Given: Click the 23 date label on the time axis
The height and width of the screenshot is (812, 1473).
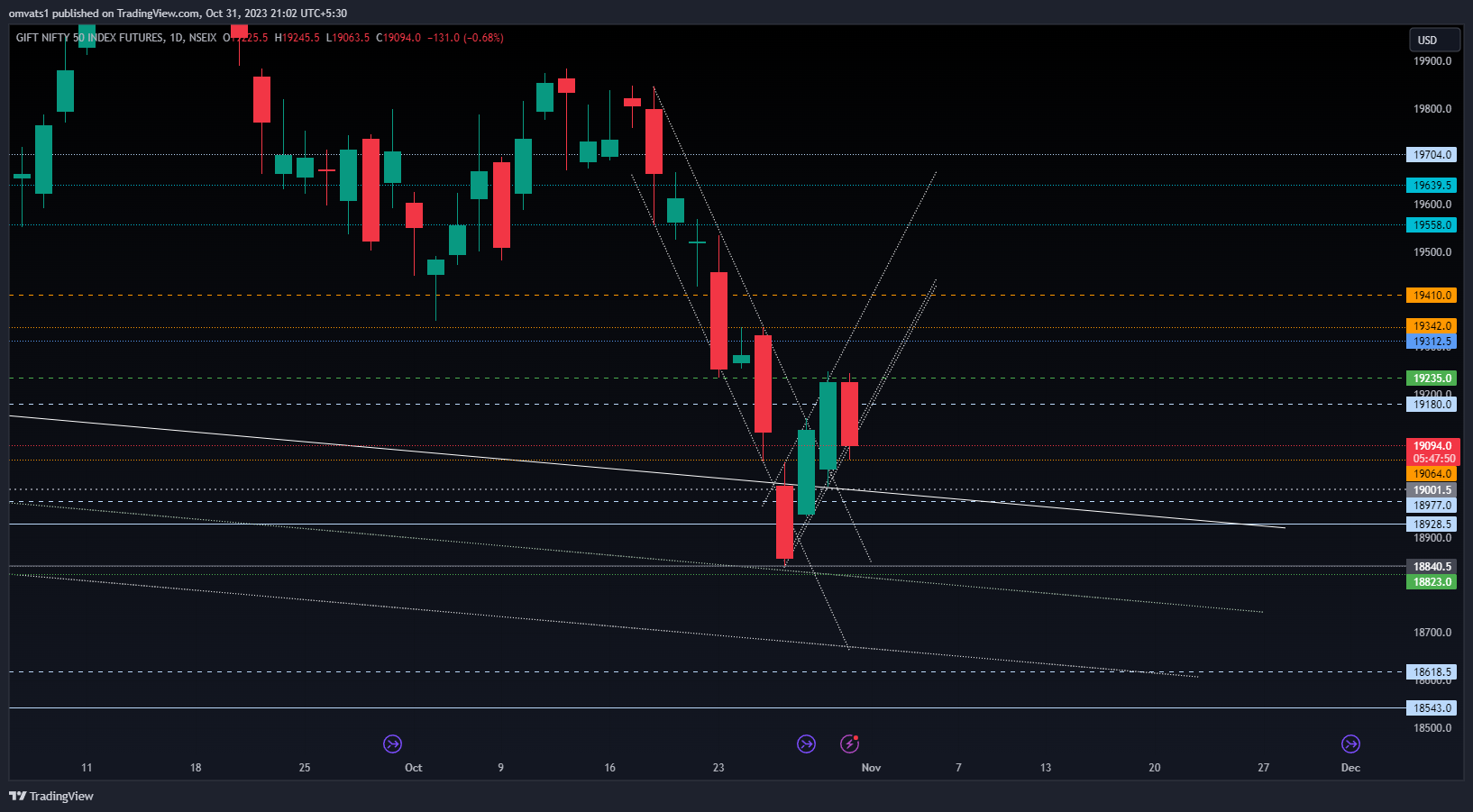Looking at the screenshot, I should [x=718, y=768].
